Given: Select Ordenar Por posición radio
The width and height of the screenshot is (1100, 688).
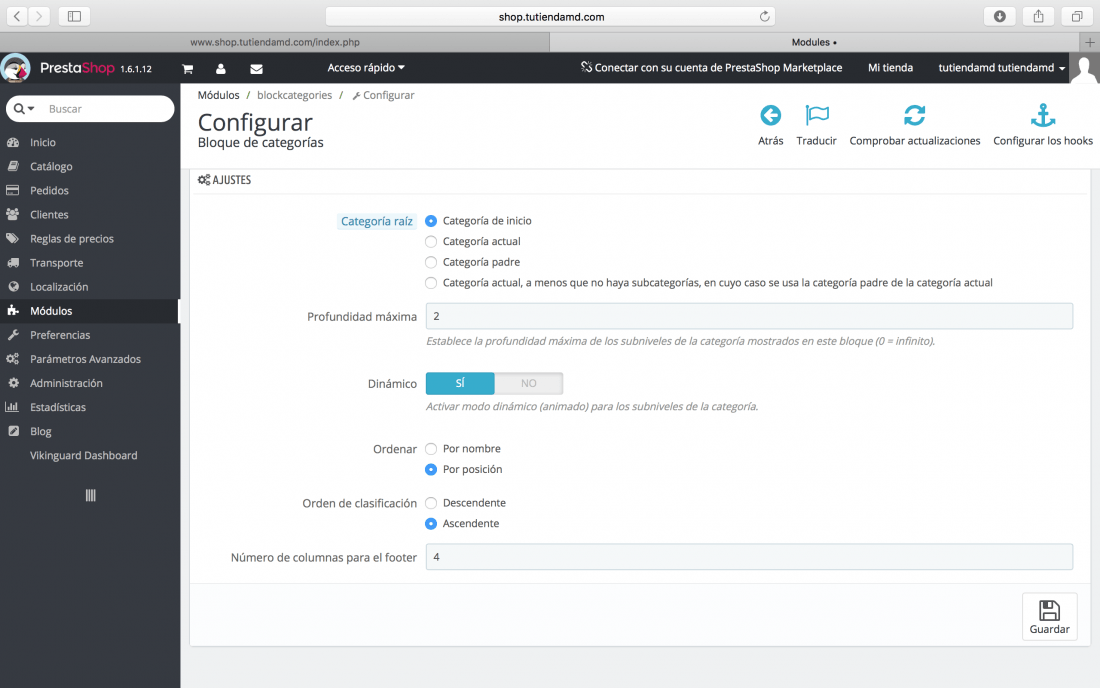Looking at the screenshot, I should tap(431, 469).
